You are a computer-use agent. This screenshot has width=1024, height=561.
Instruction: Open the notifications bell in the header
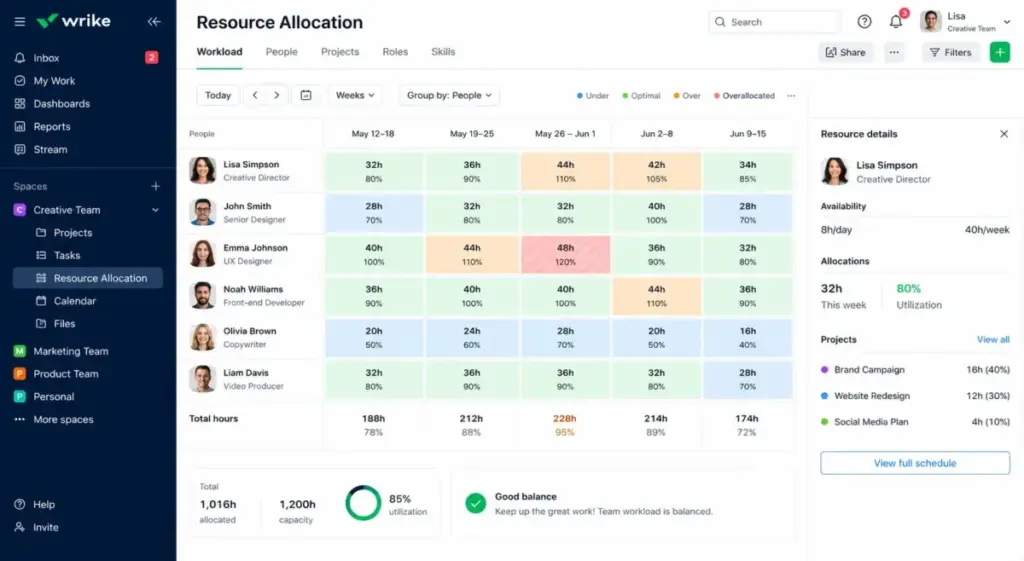click(896, 22)
